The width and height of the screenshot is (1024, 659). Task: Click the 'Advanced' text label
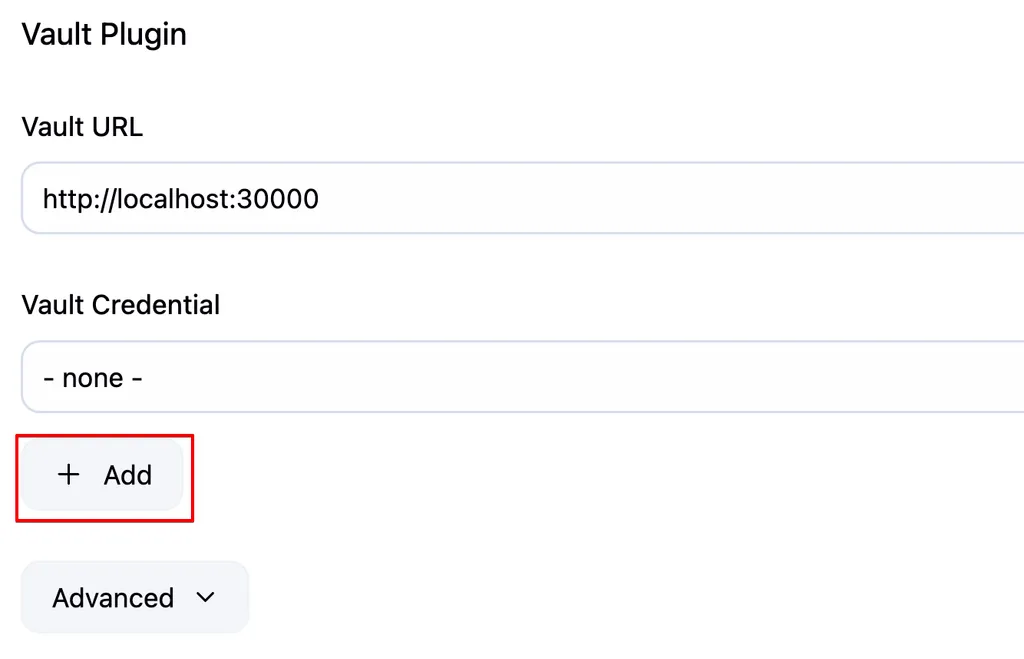(x=113, y=598)
